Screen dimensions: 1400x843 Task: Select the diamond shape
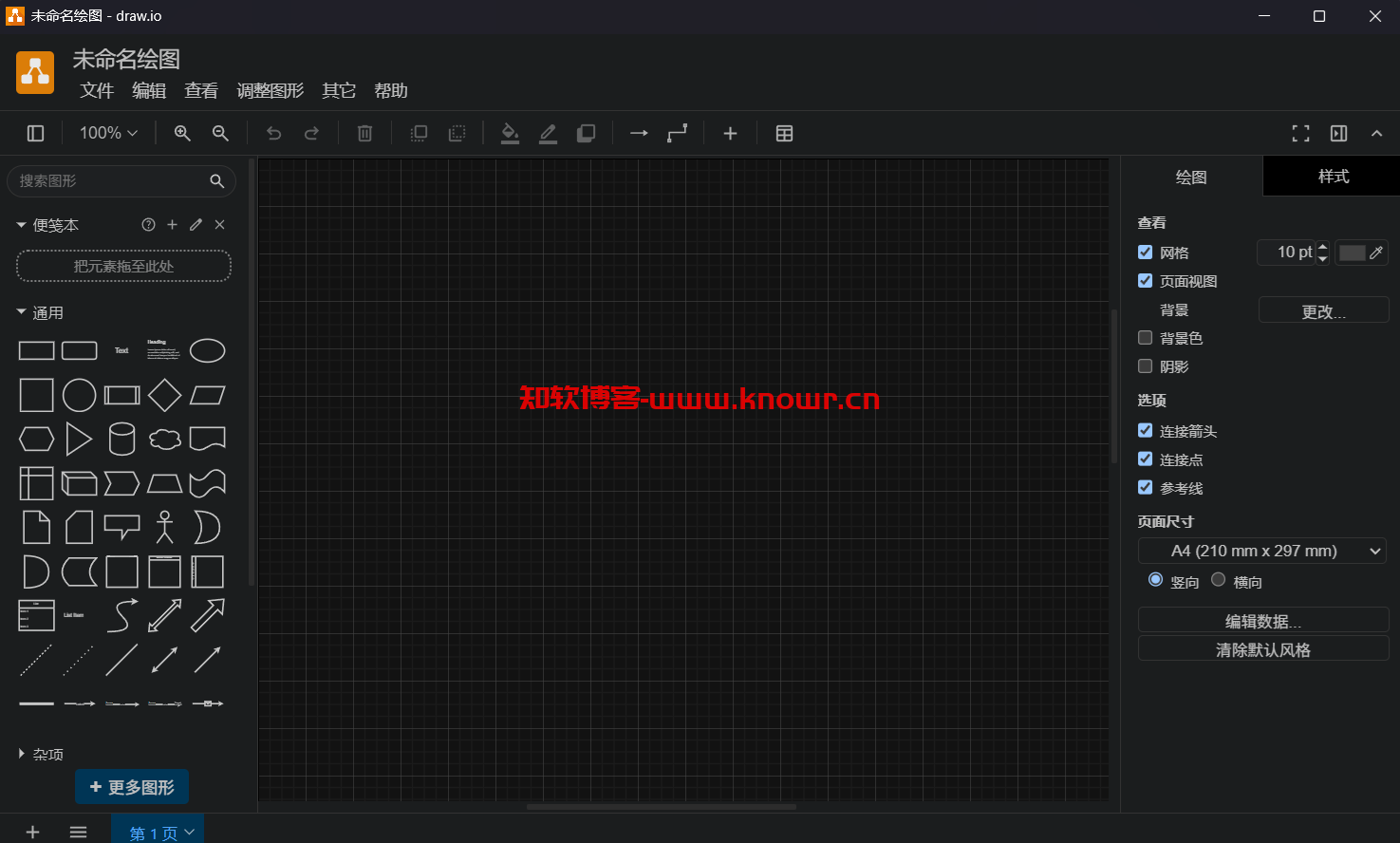pos(164,395)
